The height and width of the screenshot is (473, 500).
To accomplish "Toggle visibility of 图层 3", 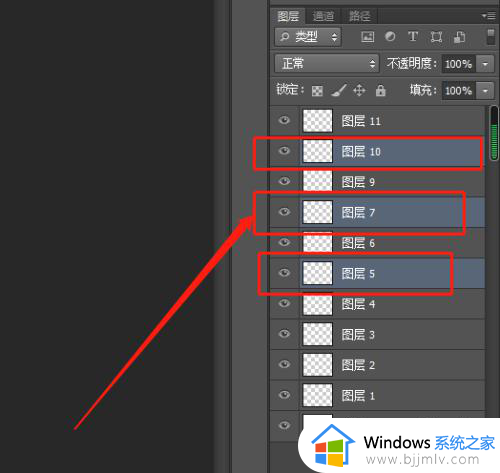I will pos(284,334).
